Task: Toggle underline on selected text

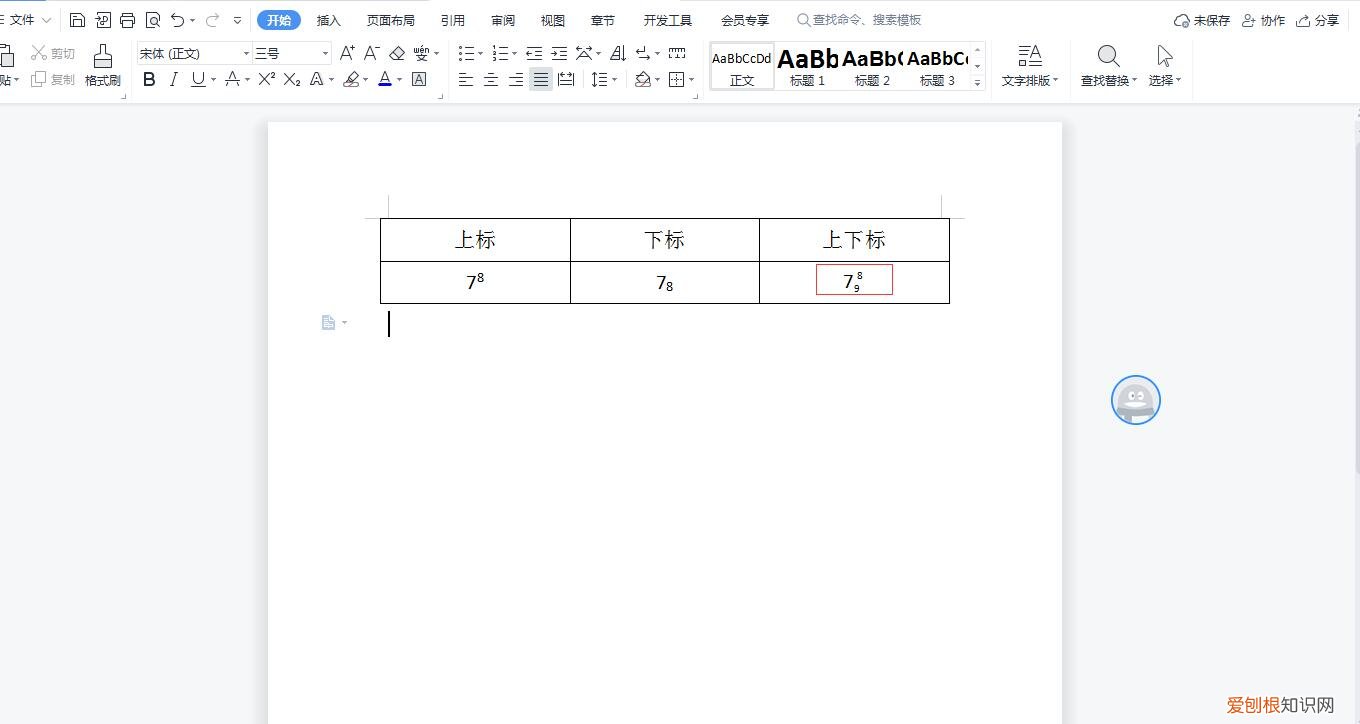Action: (196, 80)
